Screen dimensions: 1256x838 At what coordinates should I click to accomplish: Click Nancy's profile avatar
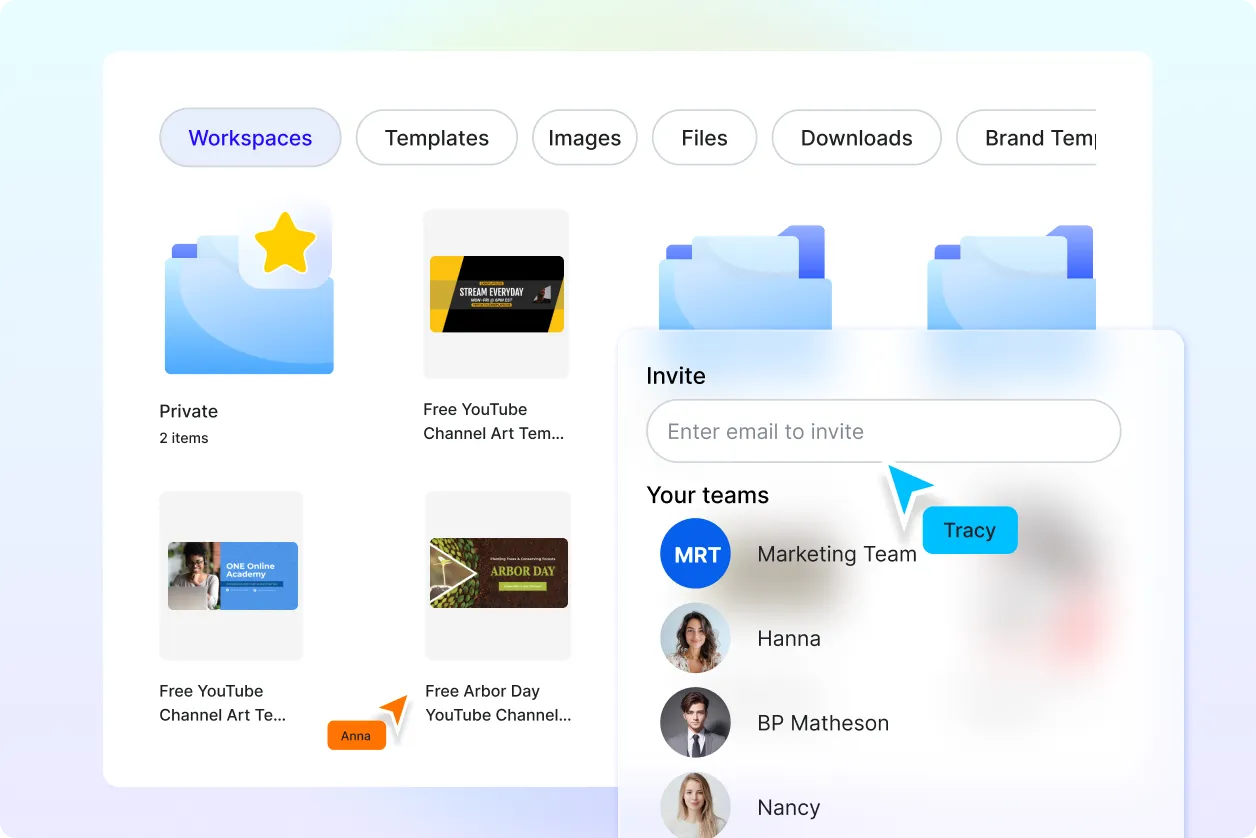click(695, 806)
